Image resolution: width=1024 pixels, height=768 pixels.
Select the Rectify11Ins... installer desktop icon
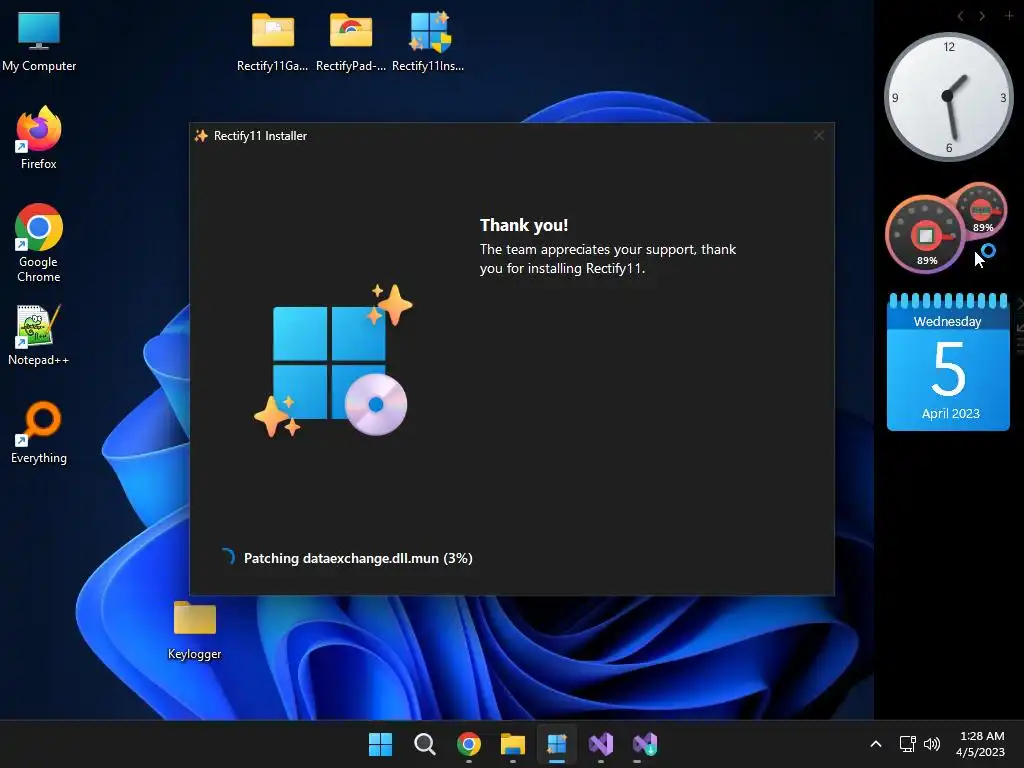pos(428,41)
